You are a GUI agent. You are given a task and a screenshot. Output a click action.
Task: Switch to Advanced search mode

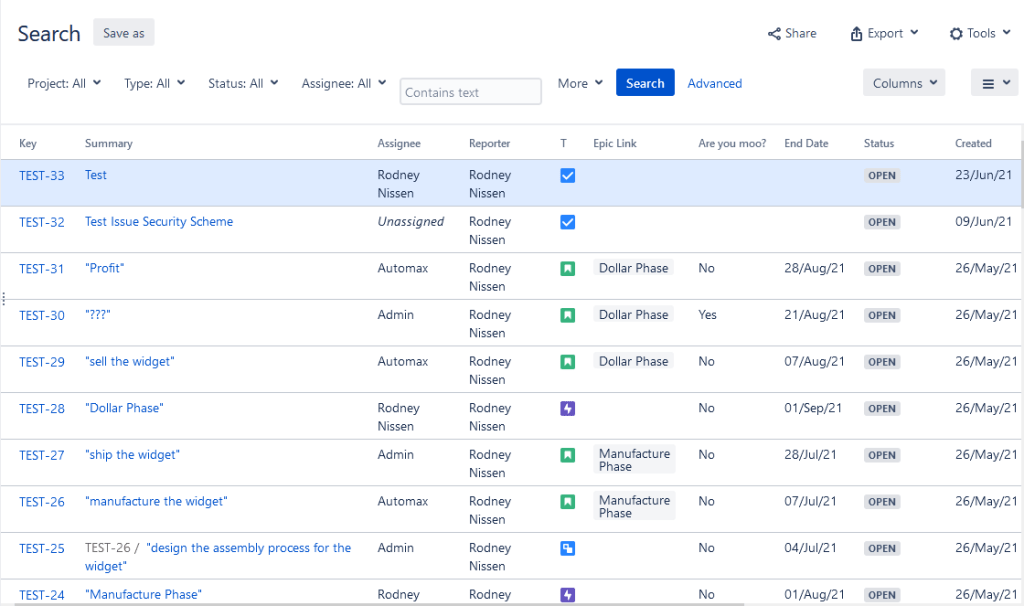[x=714, y=84]
